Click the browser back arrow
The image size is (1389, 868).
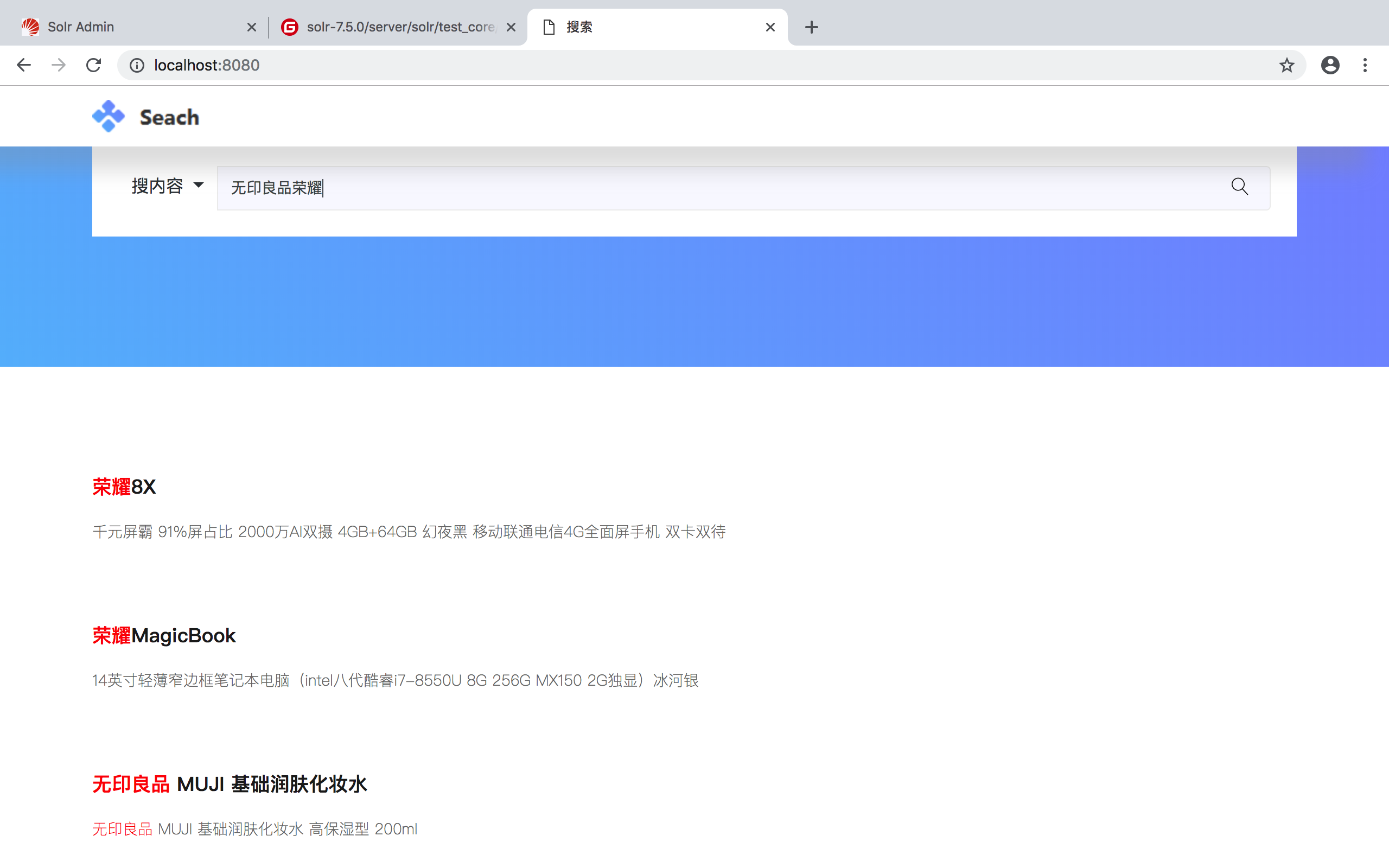23,65
